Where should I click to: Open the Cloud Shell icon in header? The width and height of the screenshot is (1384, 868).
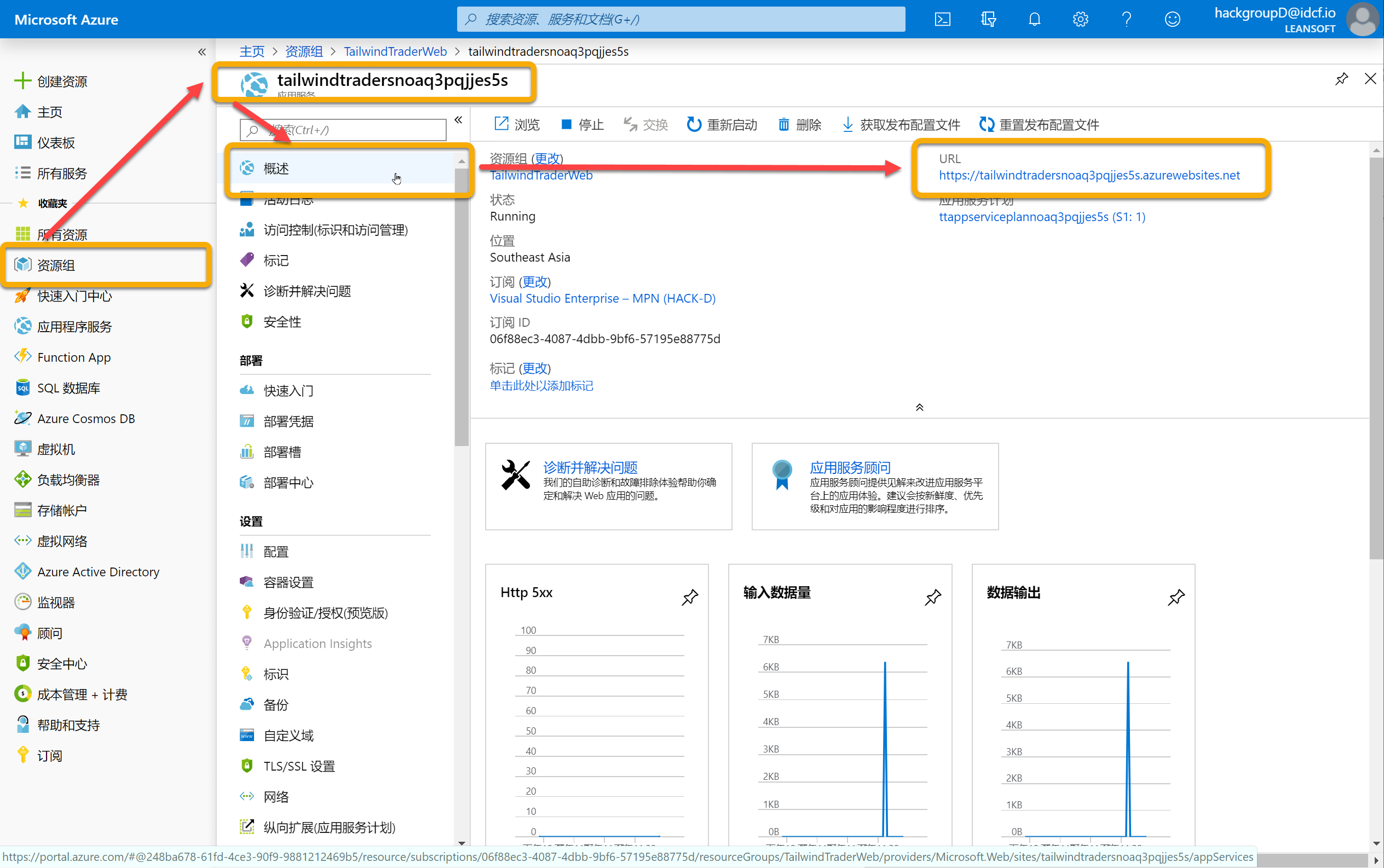pyautogui.click(x=942, y=20)
